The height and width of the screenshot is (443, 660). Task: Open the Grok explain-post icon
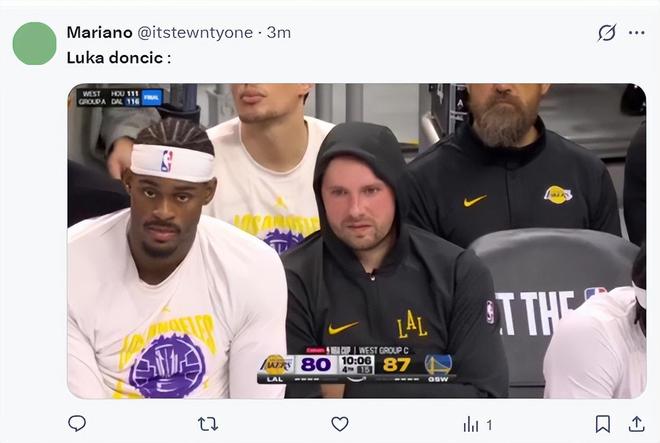pyautogui.click(x=607, y=32)
